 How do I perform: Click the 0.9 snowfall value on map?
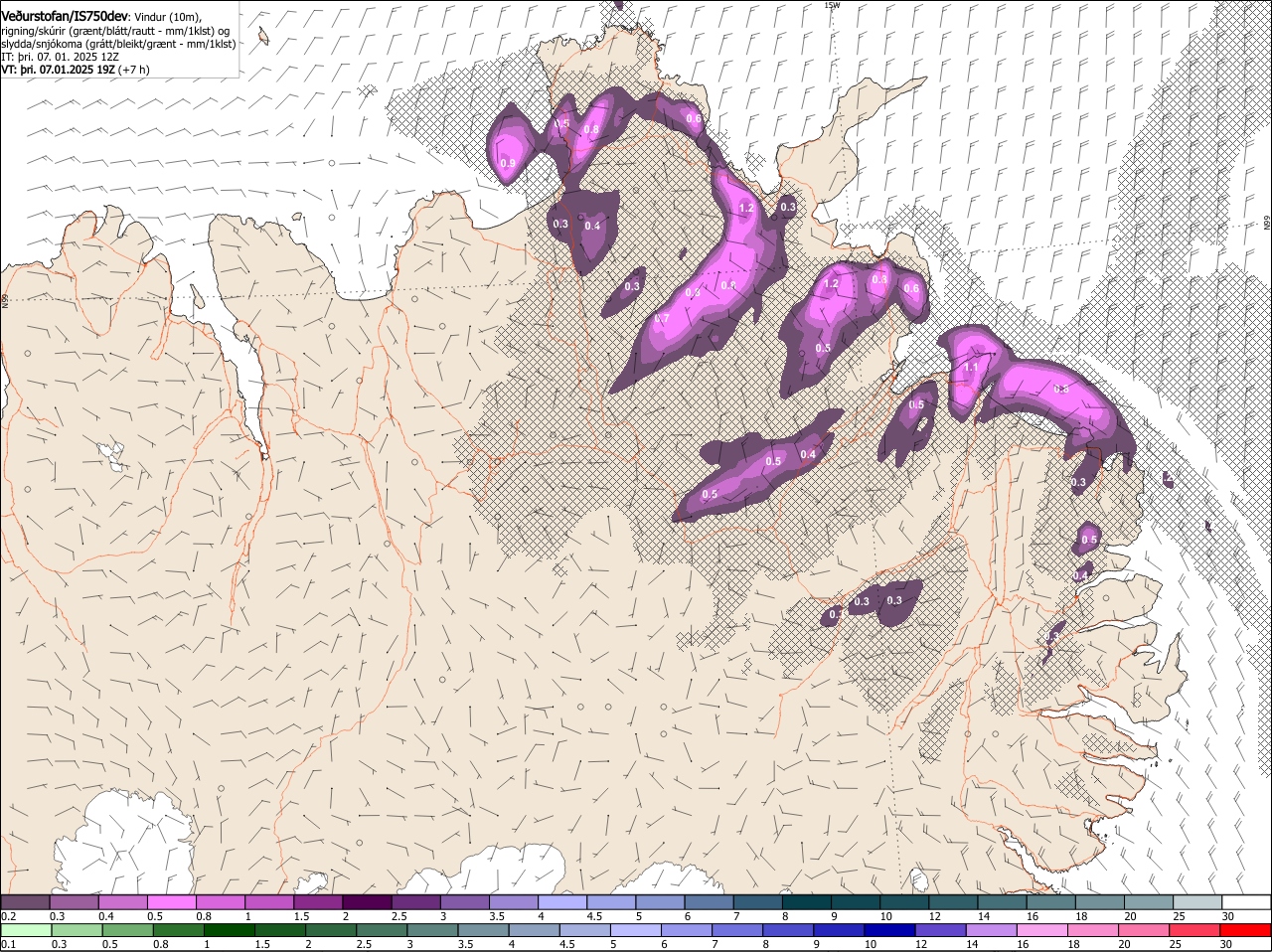point(508,163)
